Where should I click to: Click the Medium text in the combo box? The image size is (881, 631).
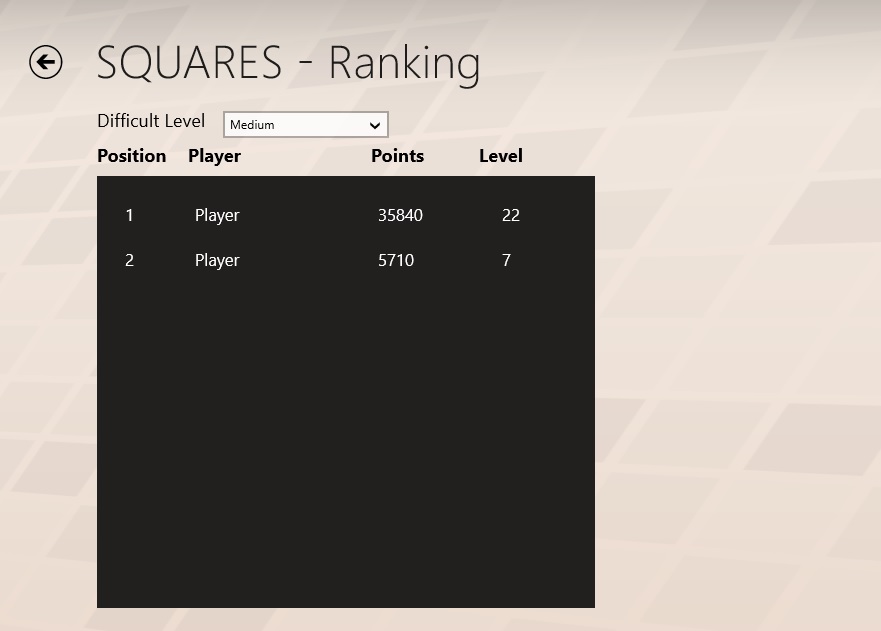pos(252,125)
